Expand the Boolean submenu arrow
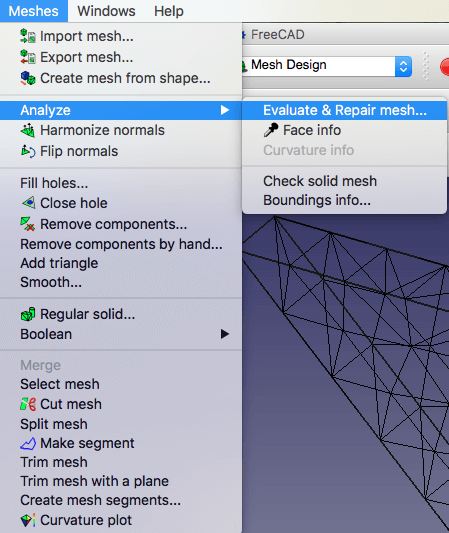Screen dimensions: 449x533 click(x=224, y=334)
